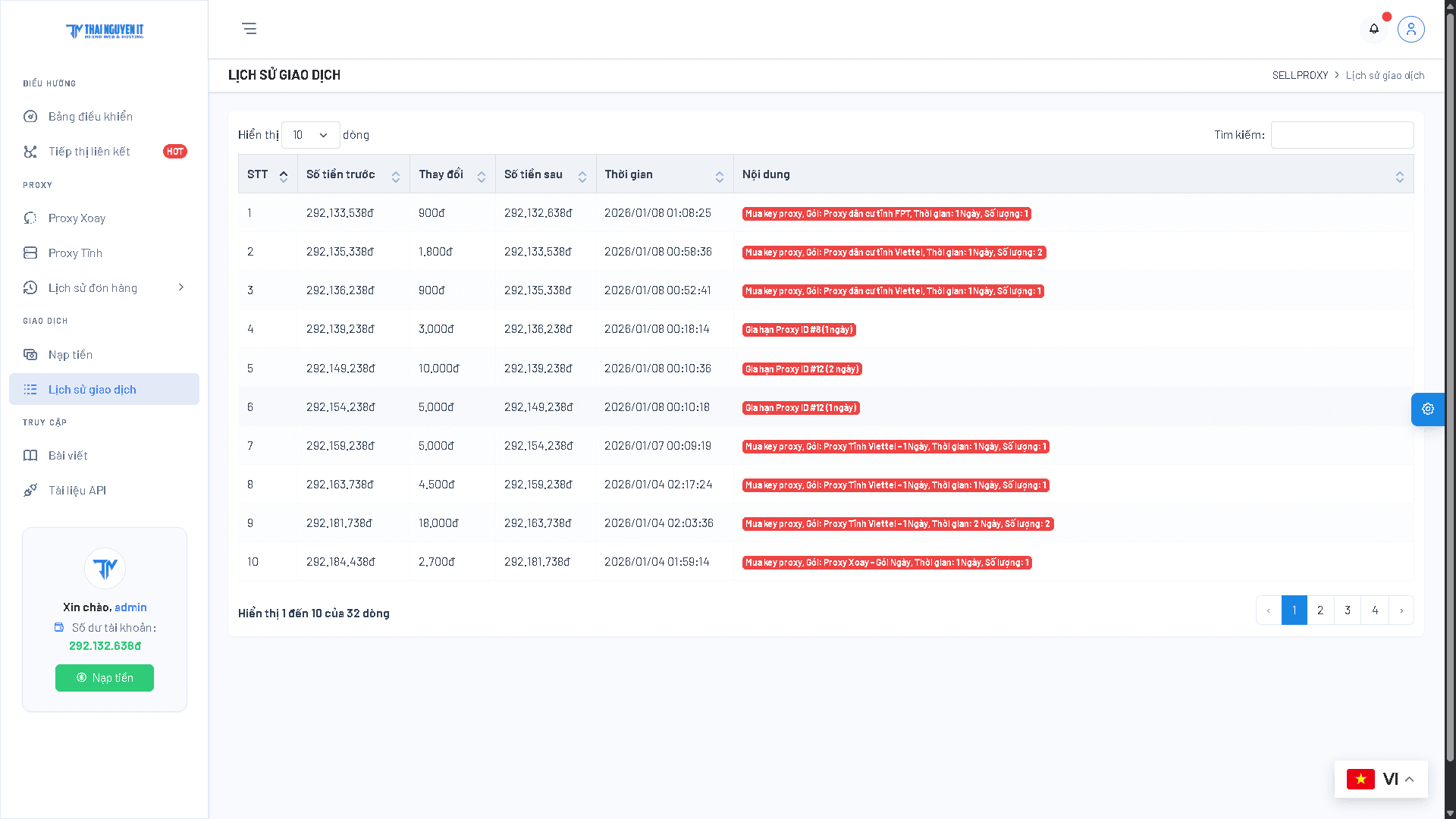This screenshot has width=1456, height=819.
Task: Open the notifications bell
Action: (1374, 29)
